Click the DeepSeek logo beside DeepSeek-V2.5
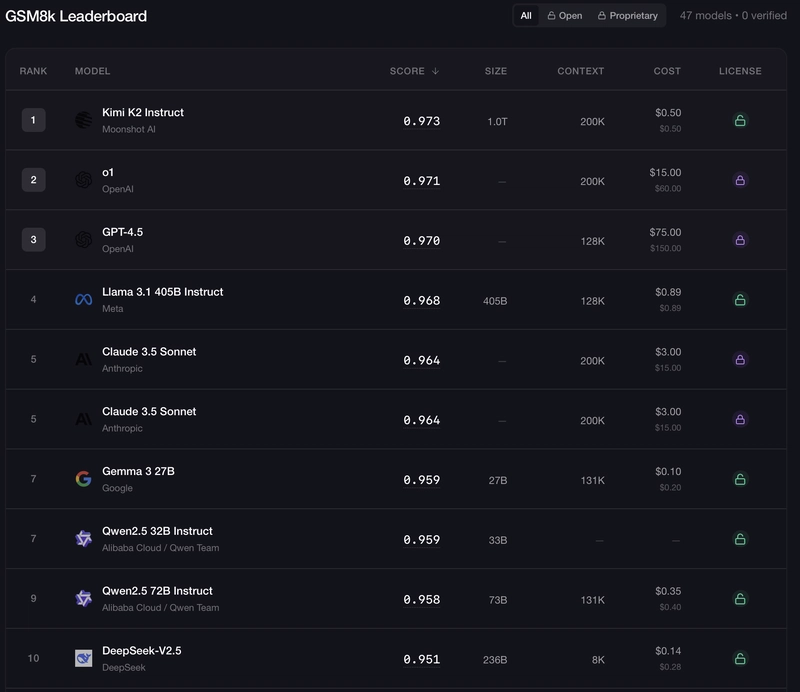The height and width of the screenshot is (692, 800). (x=83, y=658)
